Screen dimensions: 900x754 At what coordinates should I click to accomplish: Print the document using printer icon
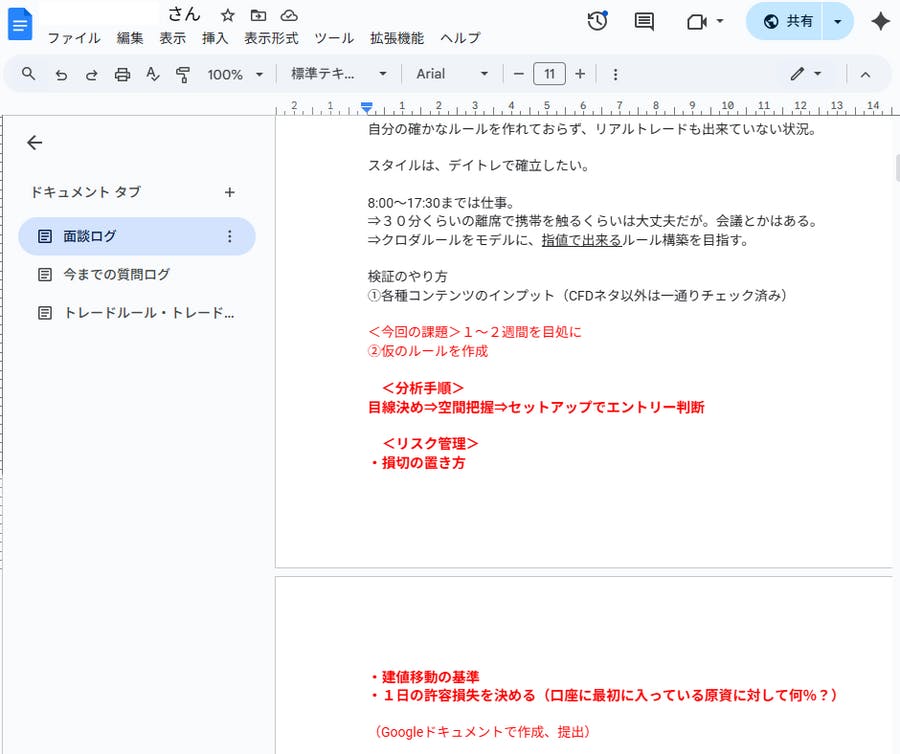[x=122, y=74]
